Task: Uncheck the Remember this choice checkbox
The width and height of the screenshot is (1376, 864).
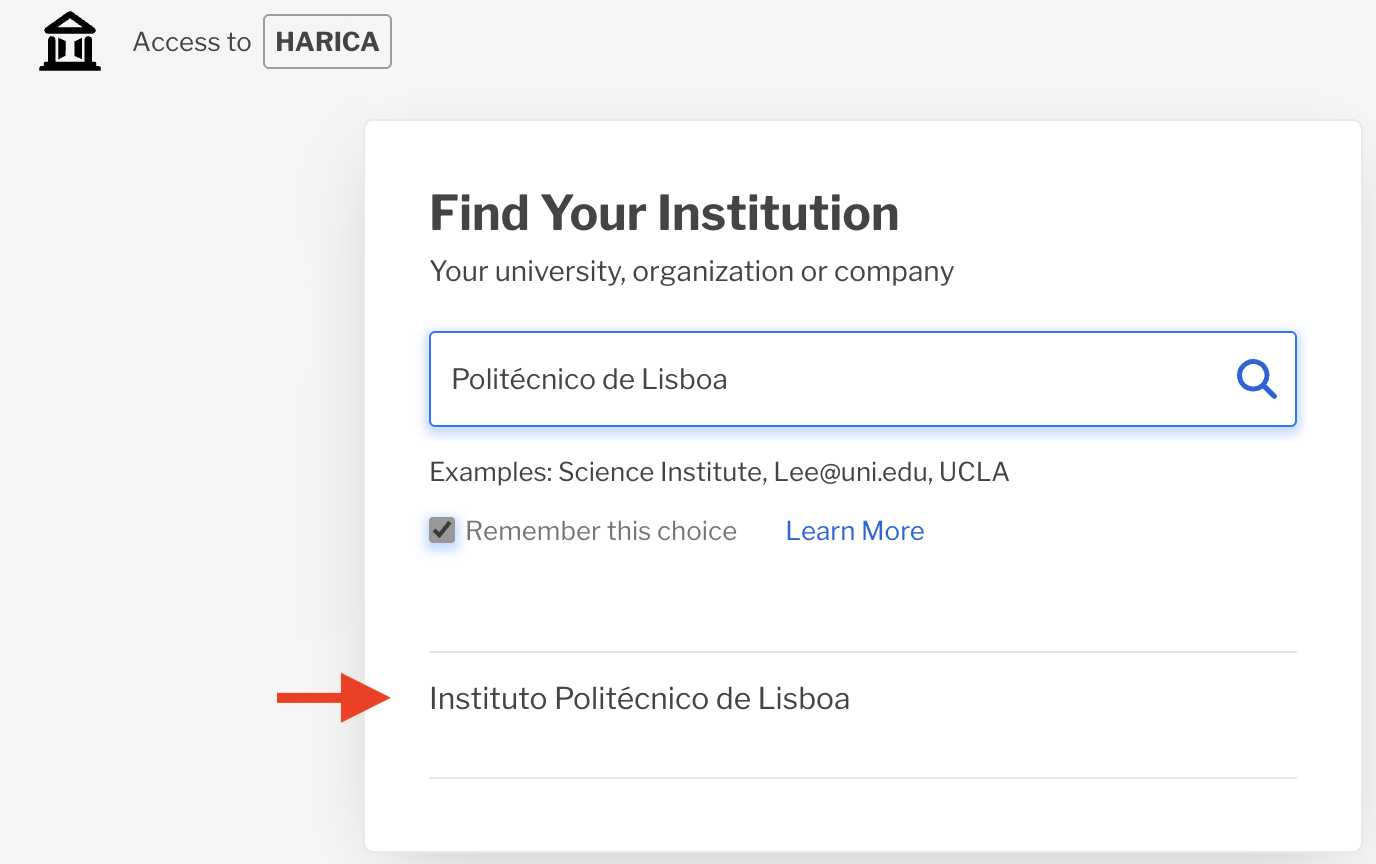Action: click(442, 530)
